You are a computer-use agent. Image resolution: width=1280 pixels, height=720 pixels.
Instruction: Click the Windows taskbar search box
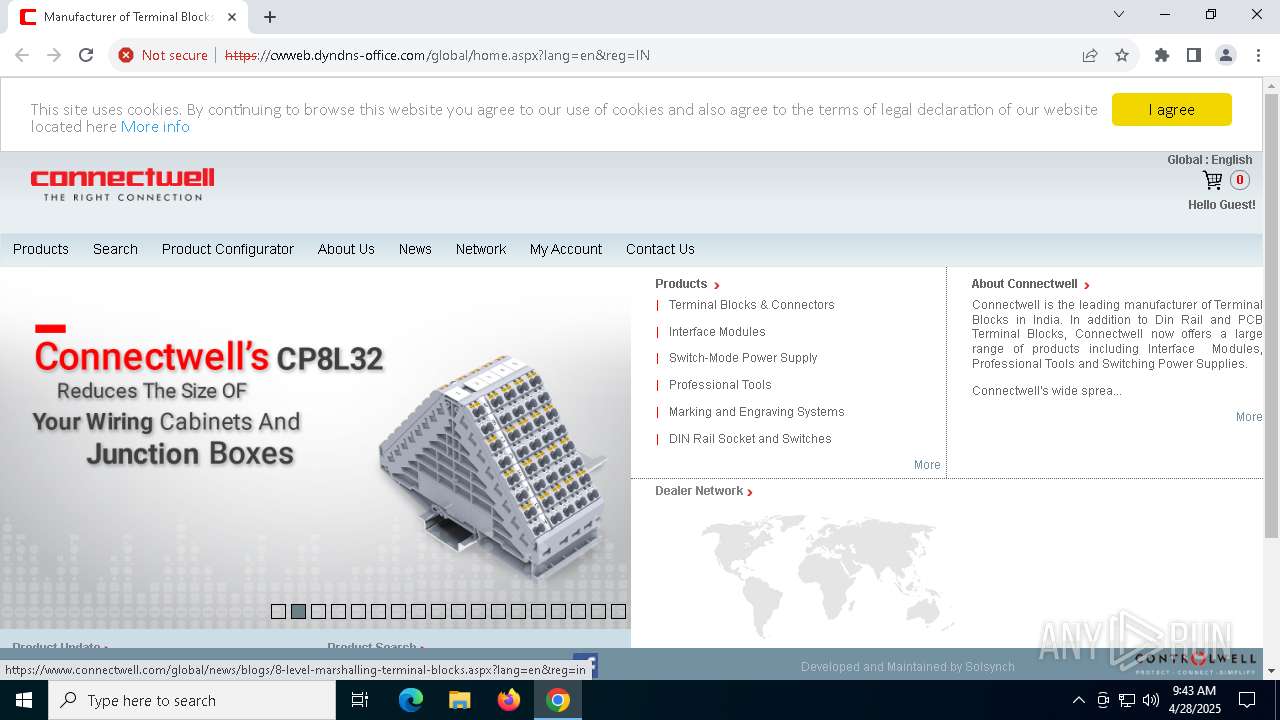pyautogui.click(x=192, y=700)
